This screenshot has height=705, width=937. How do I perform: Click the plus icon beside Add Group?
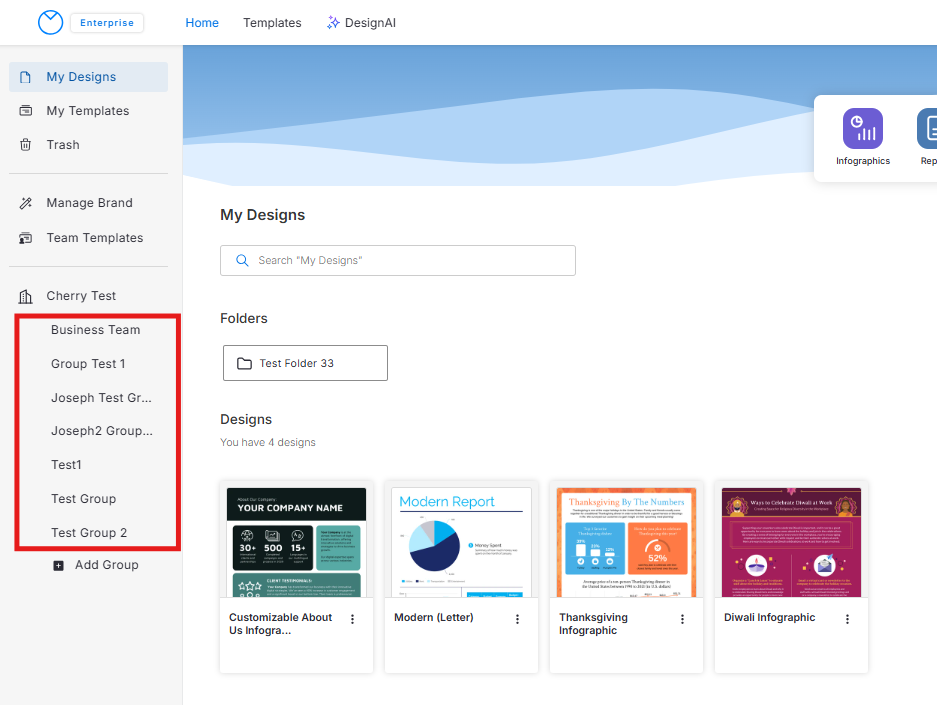pos(58,566)
